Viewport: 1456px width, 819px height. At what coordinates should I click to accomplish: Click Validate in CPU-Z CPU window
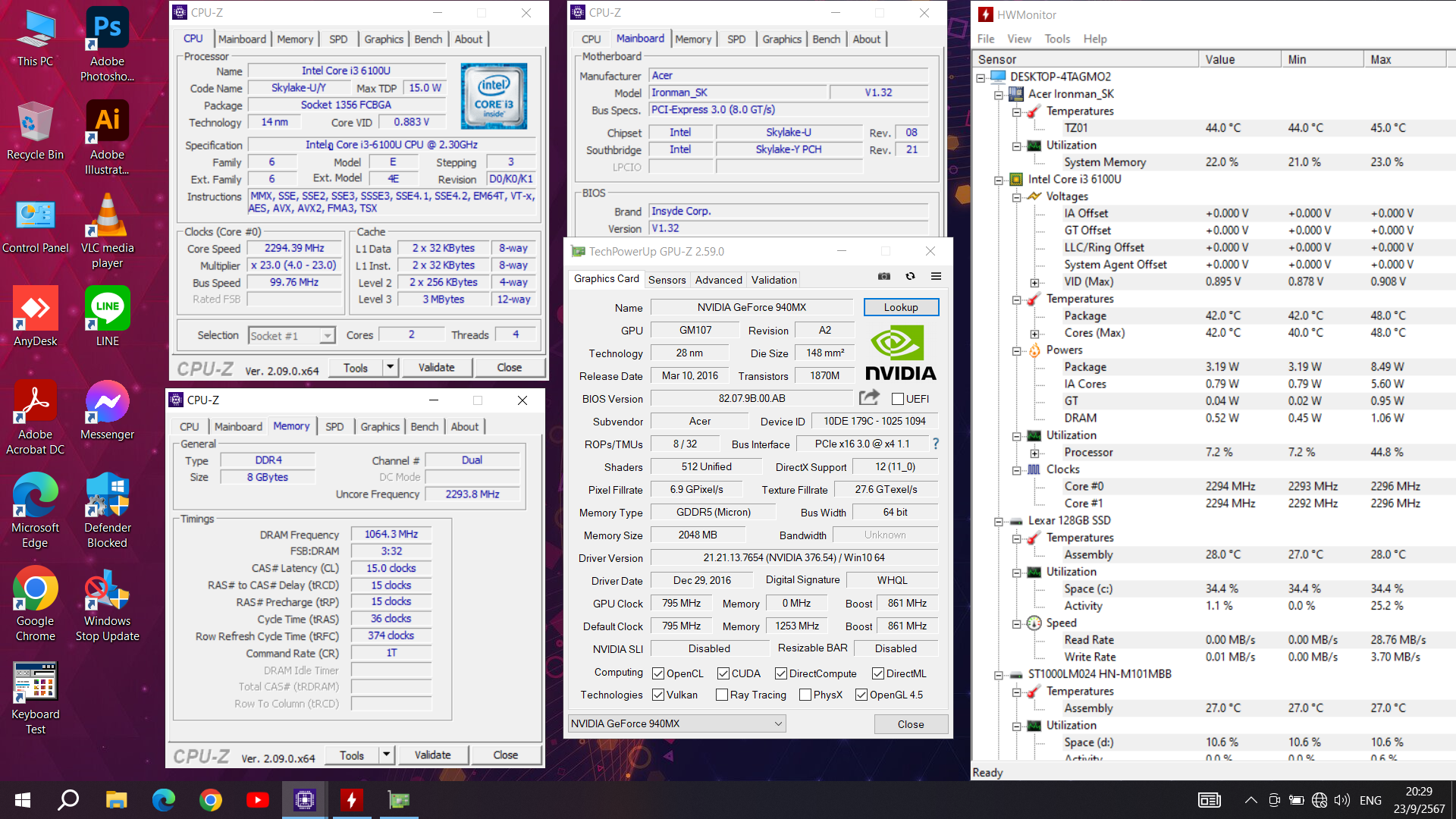click(x=437, y=368)
